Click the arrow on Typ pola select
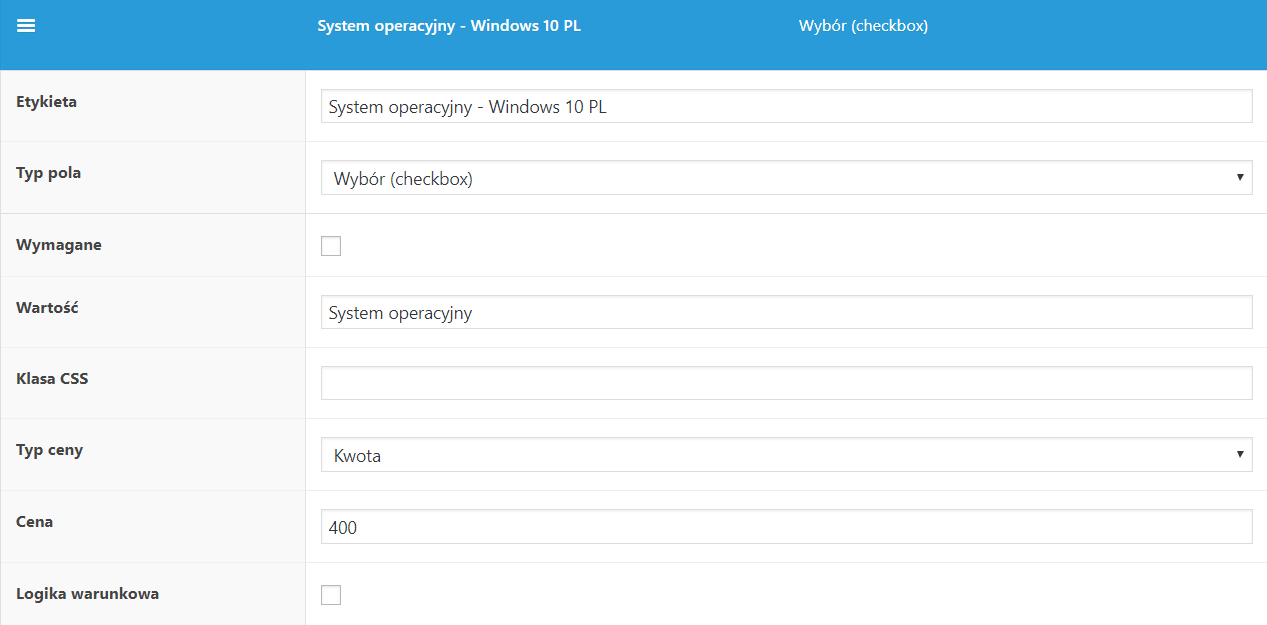 click(1240, 178)
